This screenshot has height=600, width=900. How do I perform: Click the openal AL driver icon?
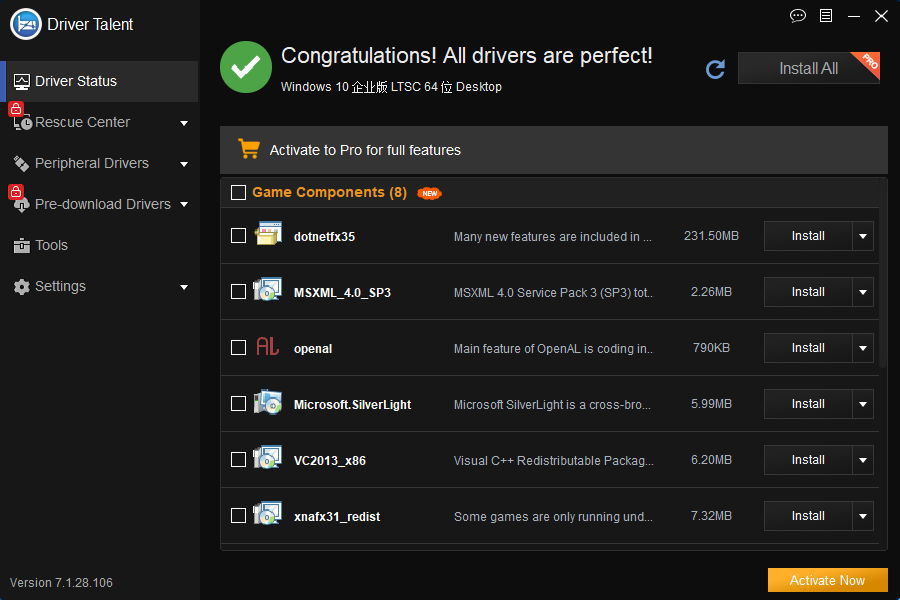269,347
